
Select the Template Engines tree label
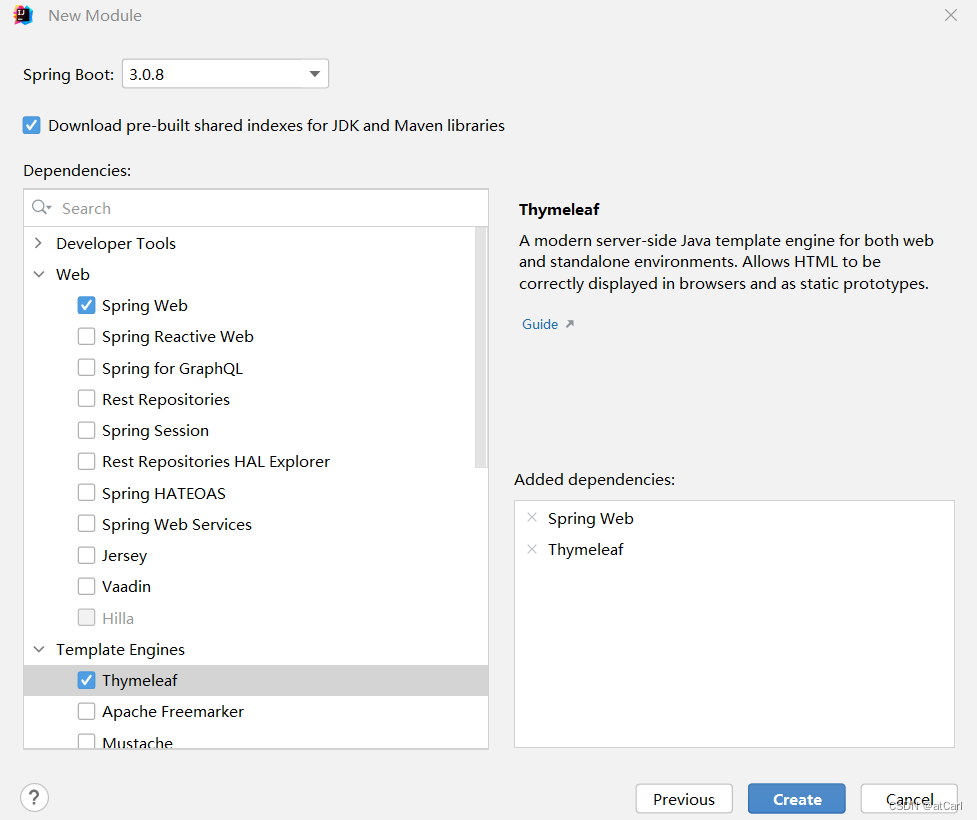click(x=120, y=649)
